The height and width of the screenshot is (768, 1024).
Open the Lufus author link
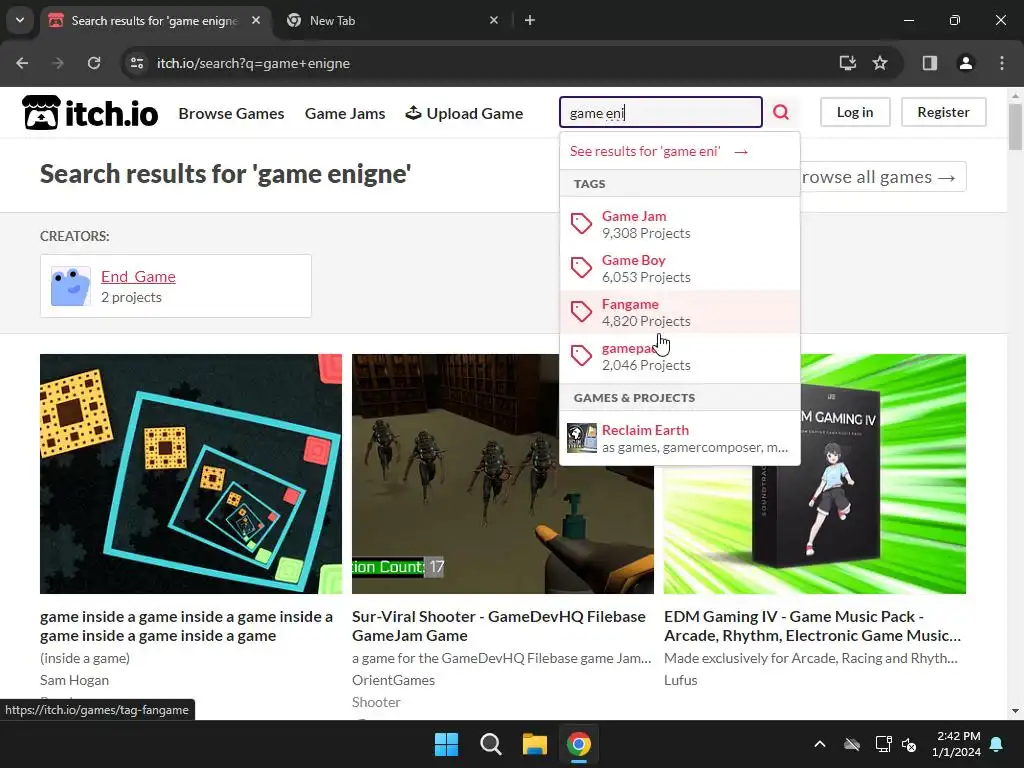pyautogui.click(x=680, y=680)
